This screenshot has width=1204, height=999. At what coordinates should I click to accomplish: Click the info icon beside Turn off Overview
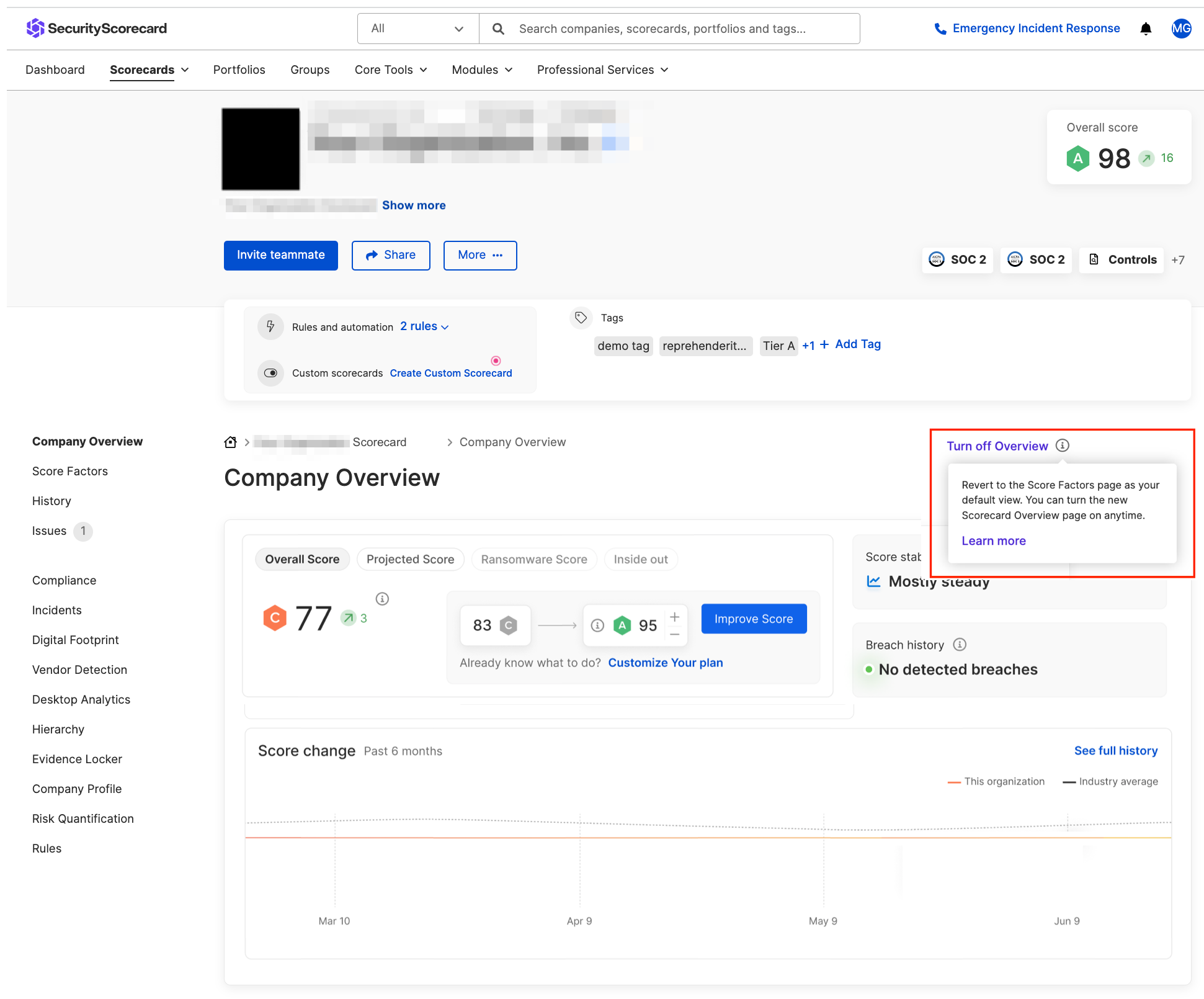[1063, 446]
